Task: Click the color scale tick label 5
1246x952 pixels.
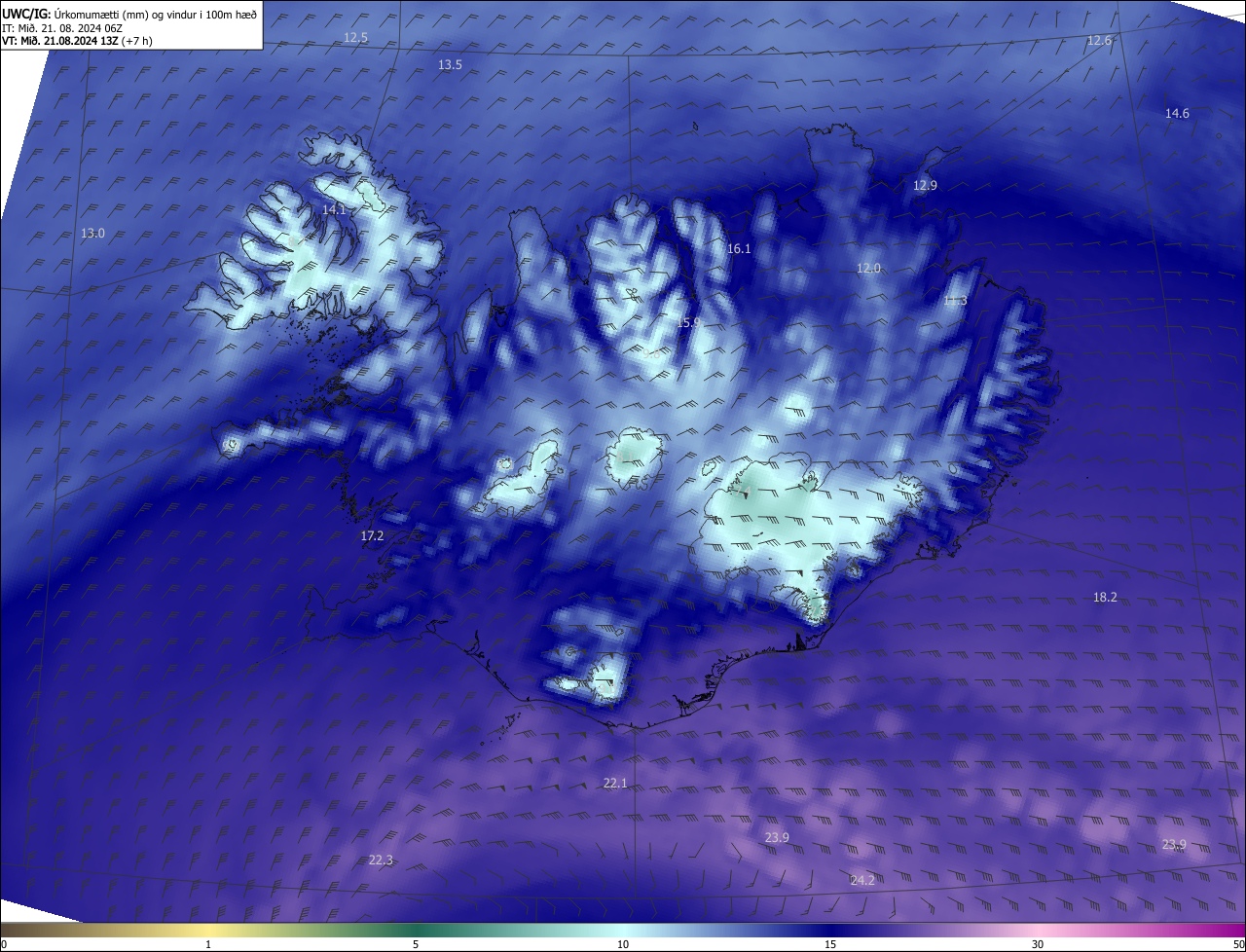Action: (x=416, y=945)
